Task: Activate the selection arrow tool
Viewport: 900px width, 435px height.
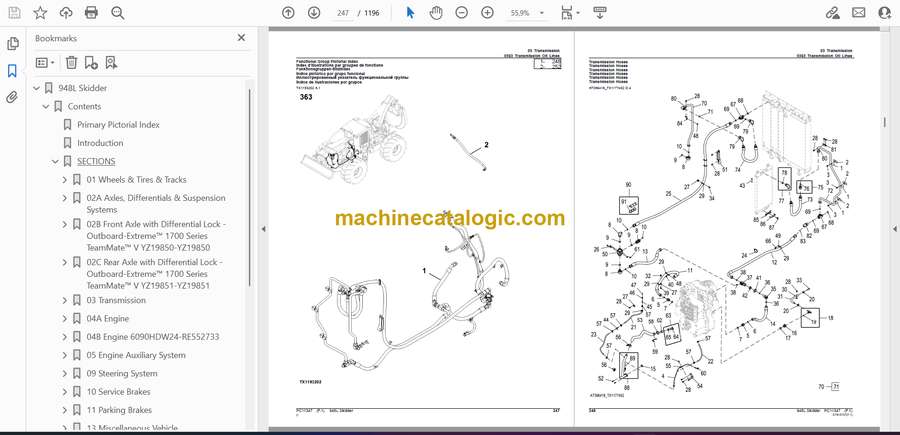Action: pyautogui.click(x=410, y=13)
